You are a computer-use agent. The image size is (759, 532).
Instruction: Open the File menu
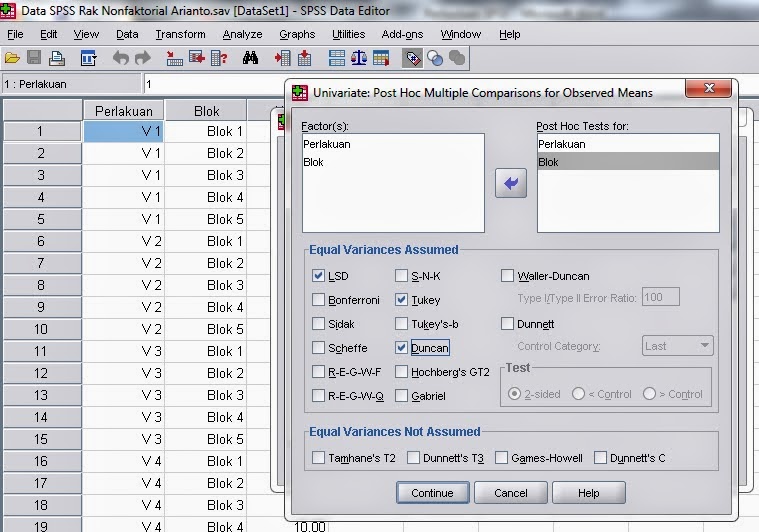click(x=15, y=34)
